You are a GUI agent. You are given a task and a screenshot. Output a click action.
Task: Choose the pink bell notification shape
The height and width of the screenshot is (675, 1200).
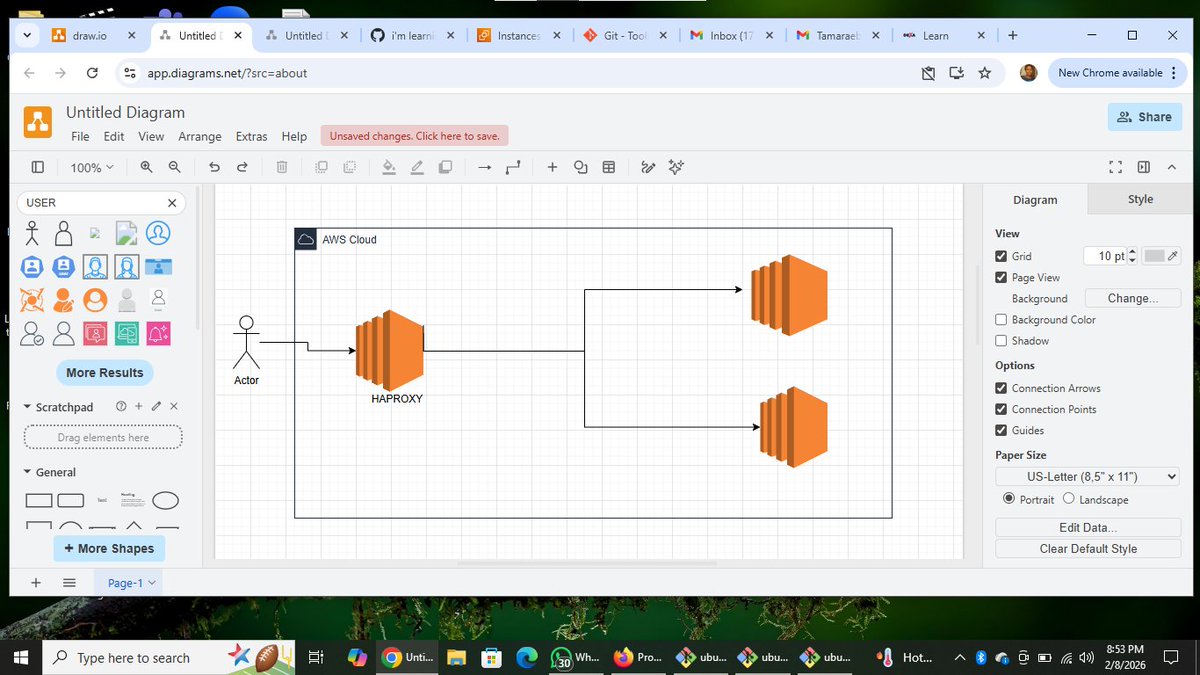click(158, 333)
